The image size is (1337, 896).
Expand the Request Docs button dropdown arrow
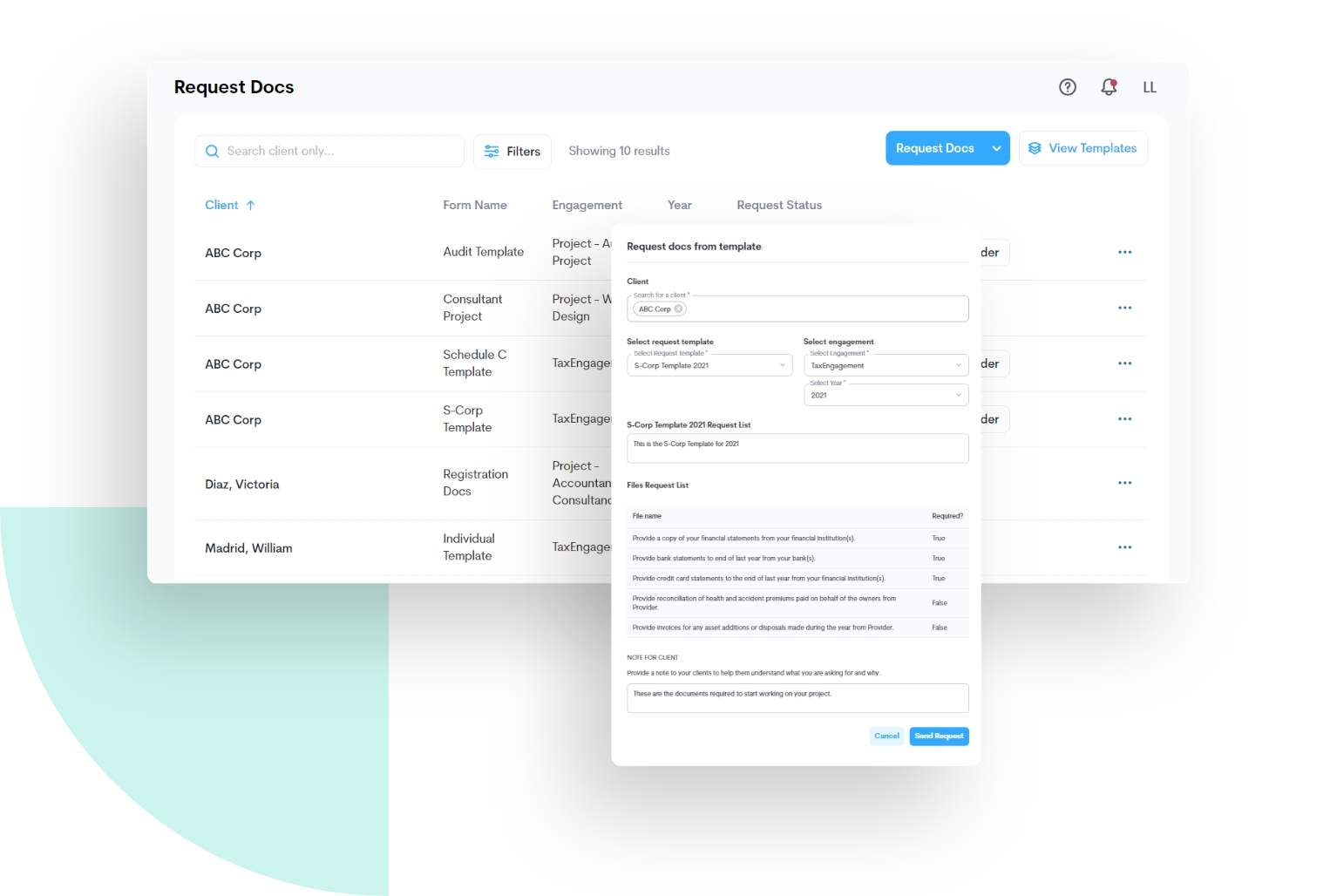pos(996,148)
